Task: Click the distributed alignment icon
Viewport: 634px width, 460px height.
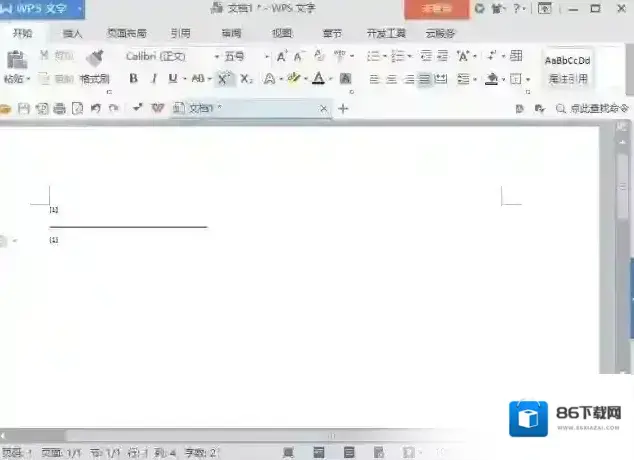Action: click(441, 79)
